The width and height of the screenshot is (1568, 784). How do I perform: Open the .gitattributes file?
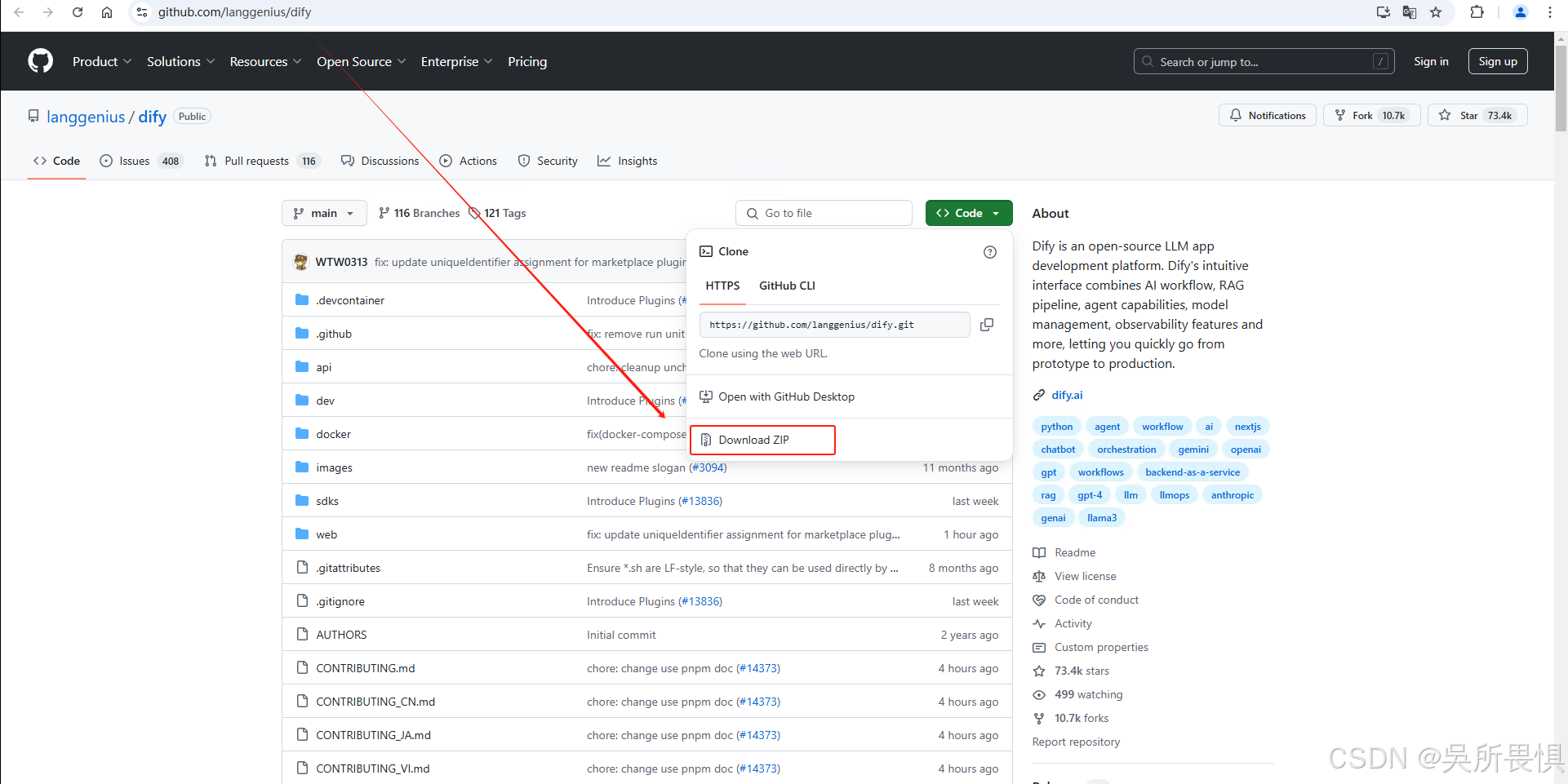pyautogui.click(x=348, y=568)
